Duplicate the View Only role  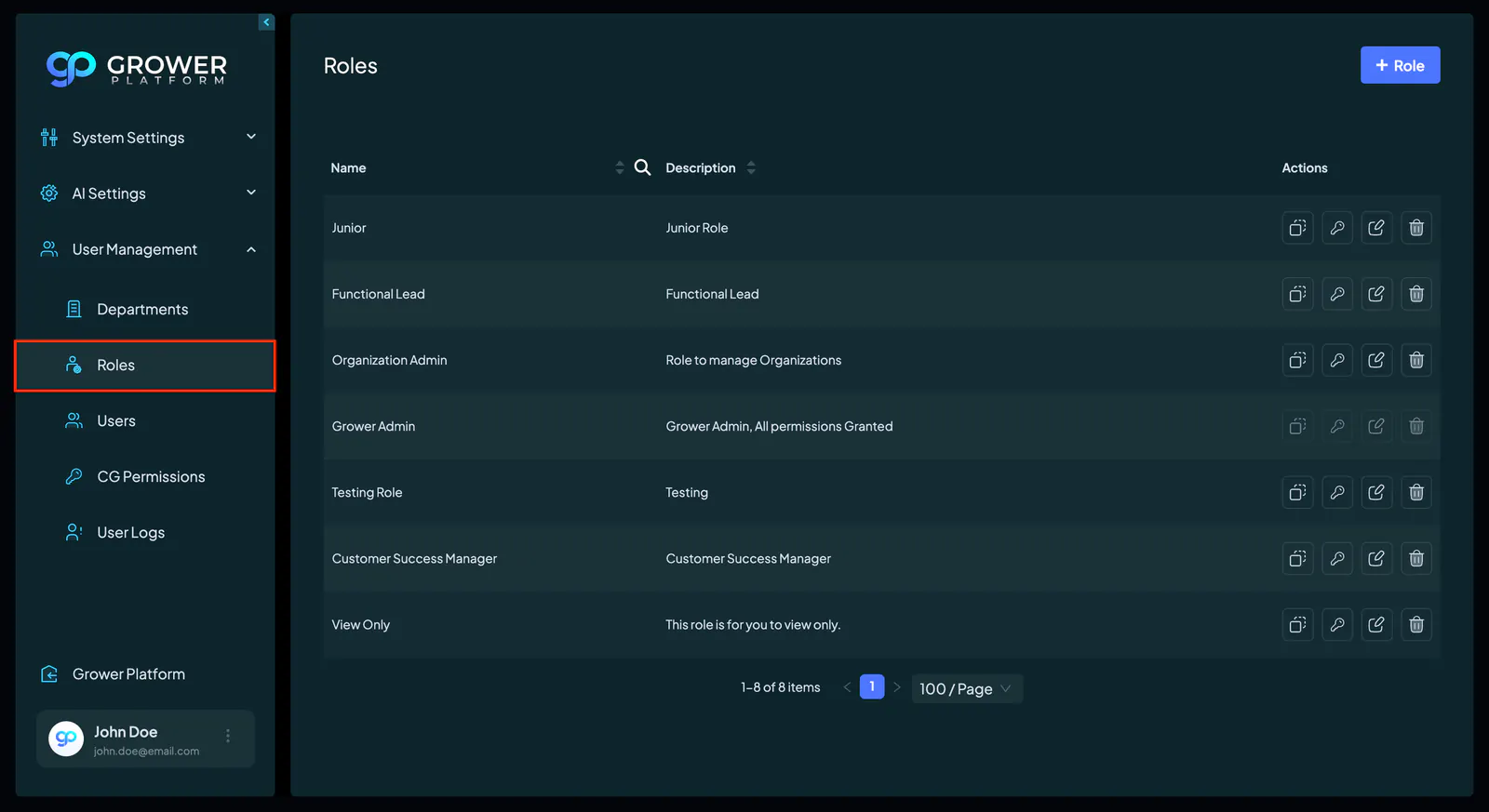(1297, 624)
